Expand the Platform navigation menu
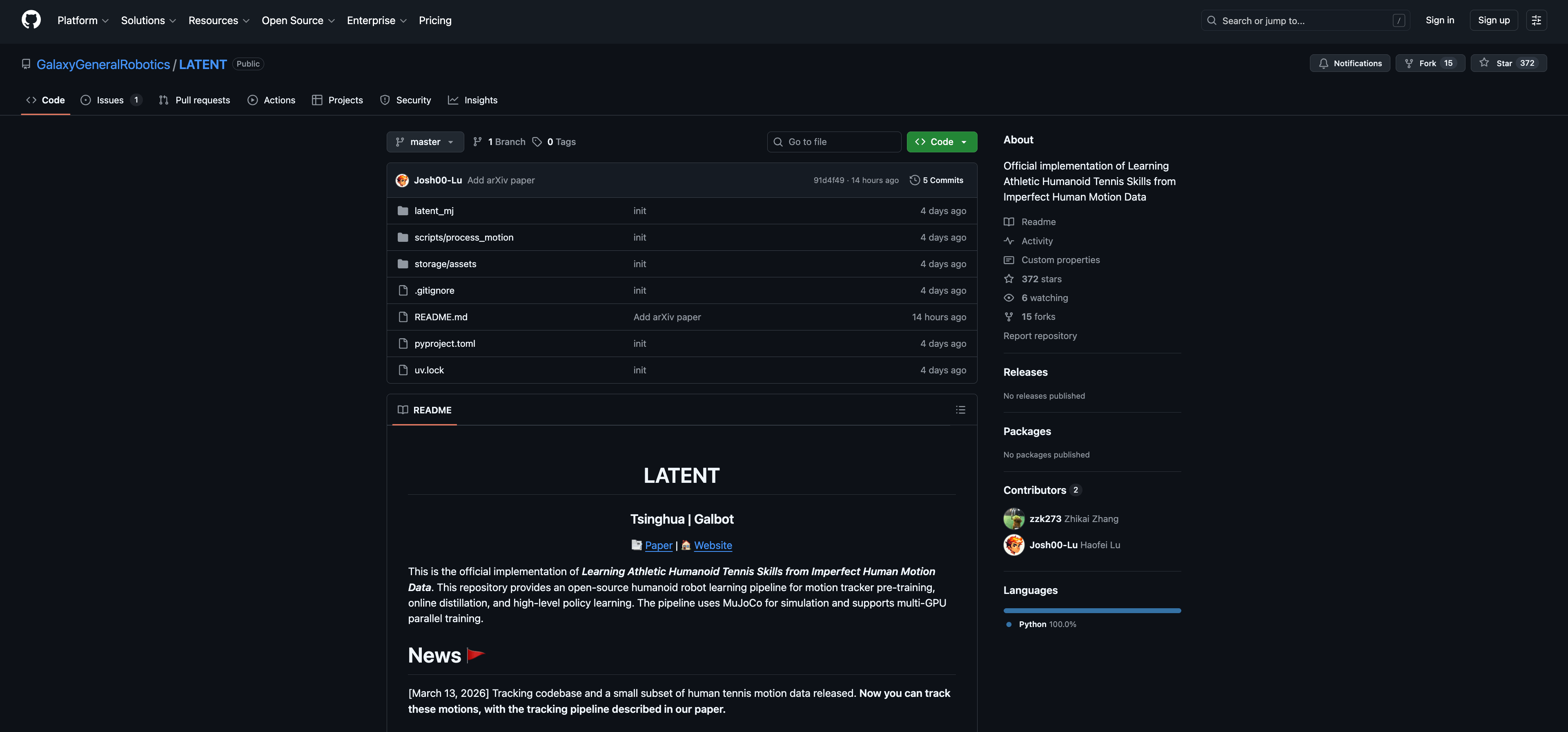This screenshot has width=1568, height=732. 83,21
